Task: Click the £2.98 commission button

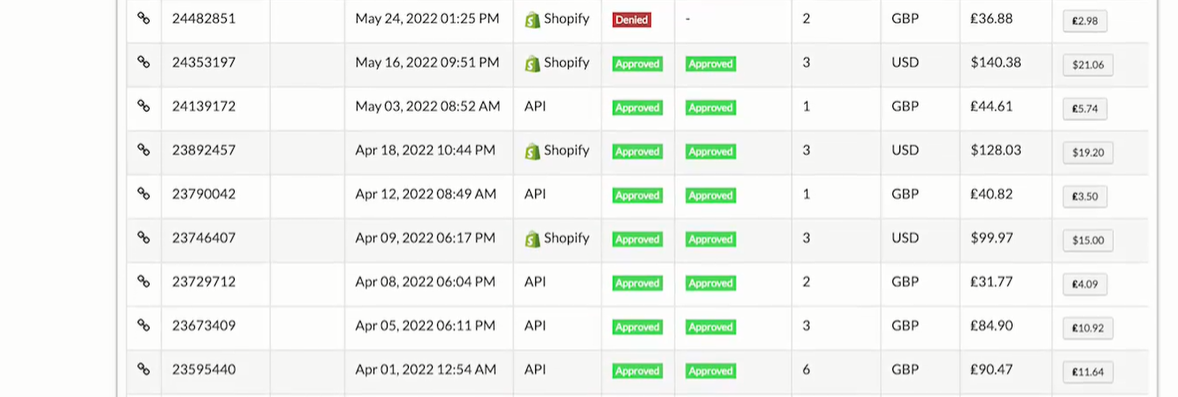Action: point(1085,21)
